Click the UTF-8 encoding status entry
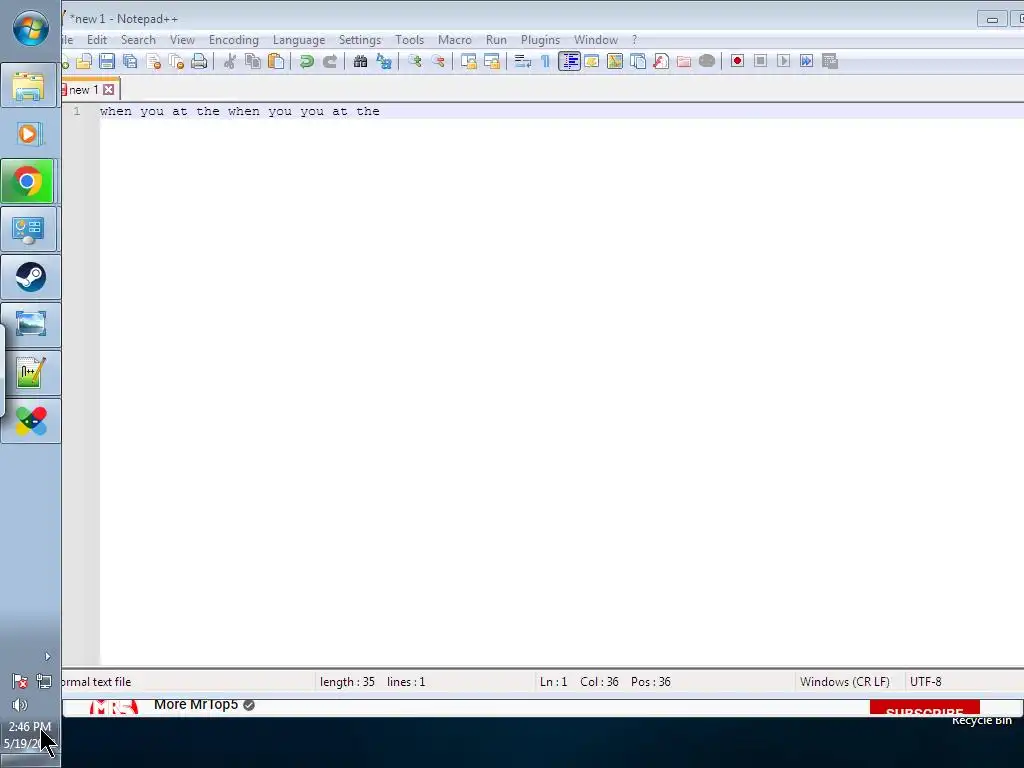 pyautogui.click(x=925, y=682)
